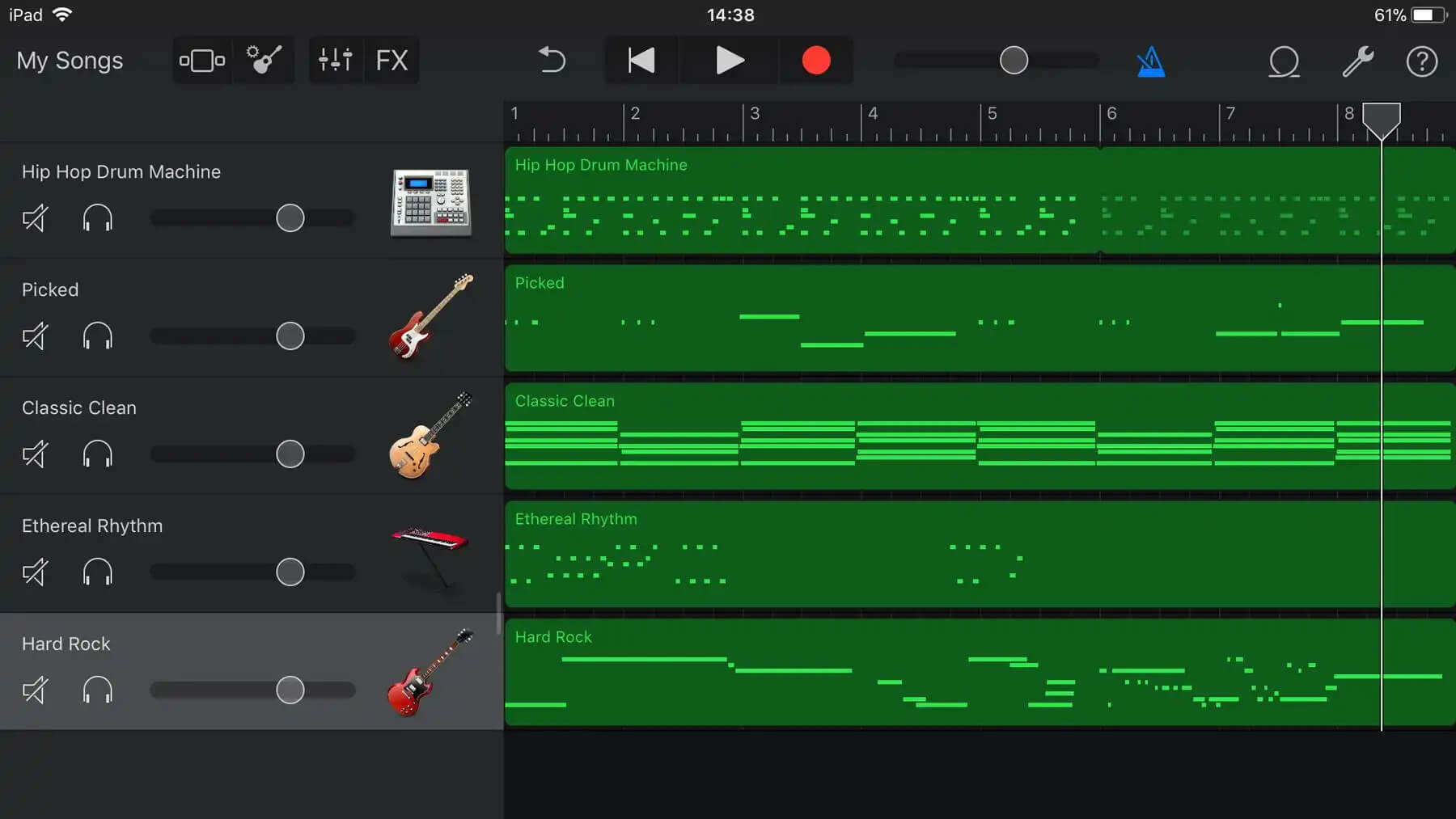Open the loop browser
The image size is (1456, 819).
click(1284, 61)
